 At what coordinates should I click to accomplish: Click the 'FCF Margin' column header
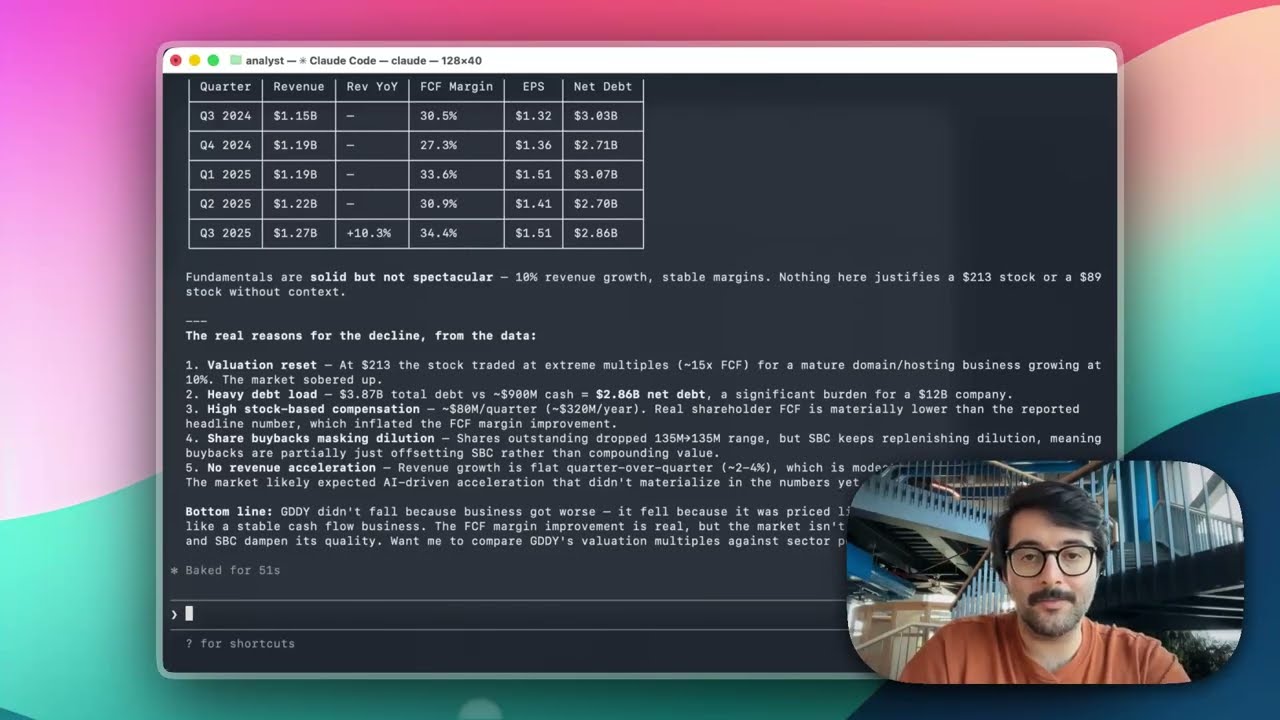[x=456, y=87]
